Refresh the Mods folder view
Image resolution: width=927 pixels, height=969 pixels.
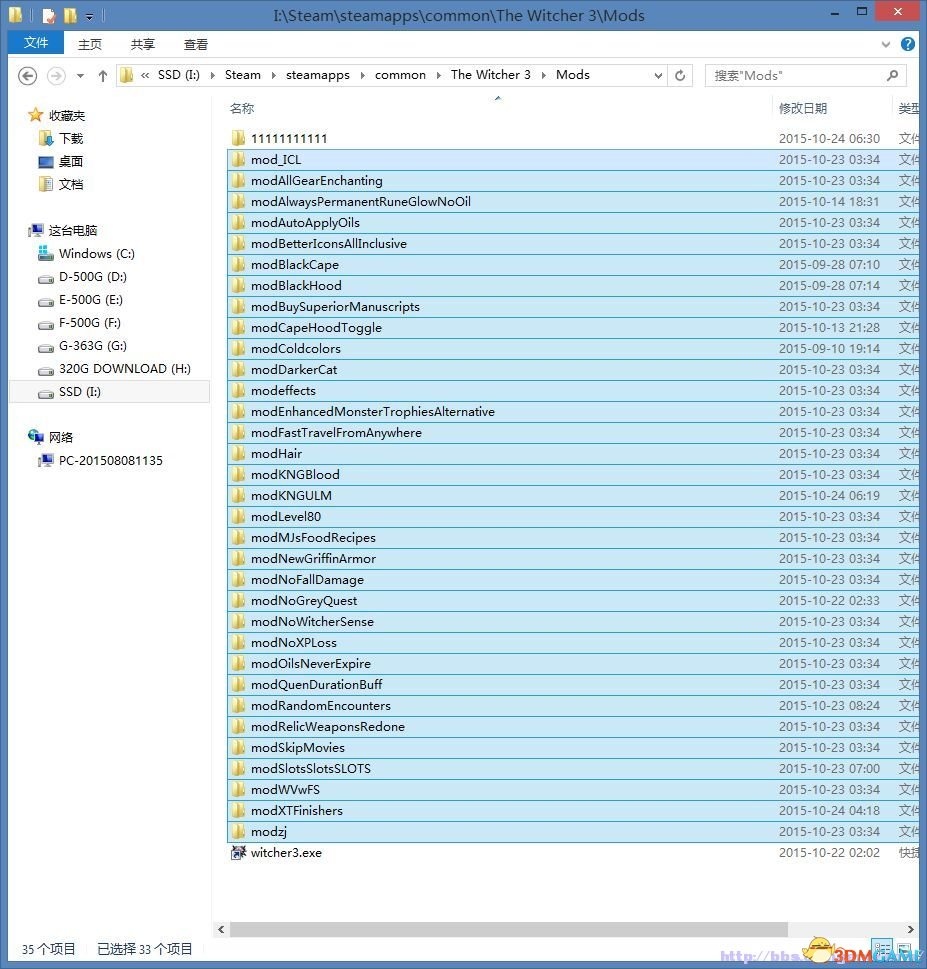[680, 75]
